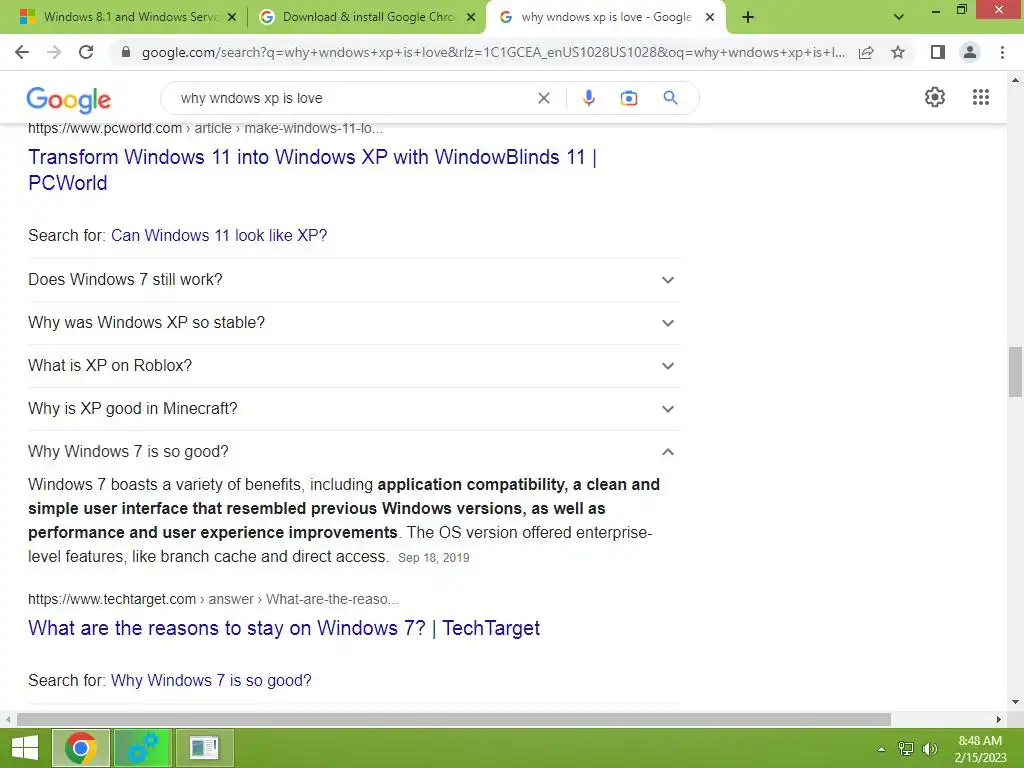Expand Does Windows 7 still work question
Screen dimensions: 1024x768
tap(353, 280)
